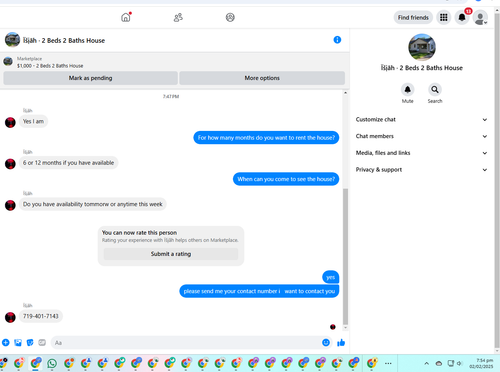Click the Find friends button
Viewport: 500px width, 372px height.
(x=413, y=18)
